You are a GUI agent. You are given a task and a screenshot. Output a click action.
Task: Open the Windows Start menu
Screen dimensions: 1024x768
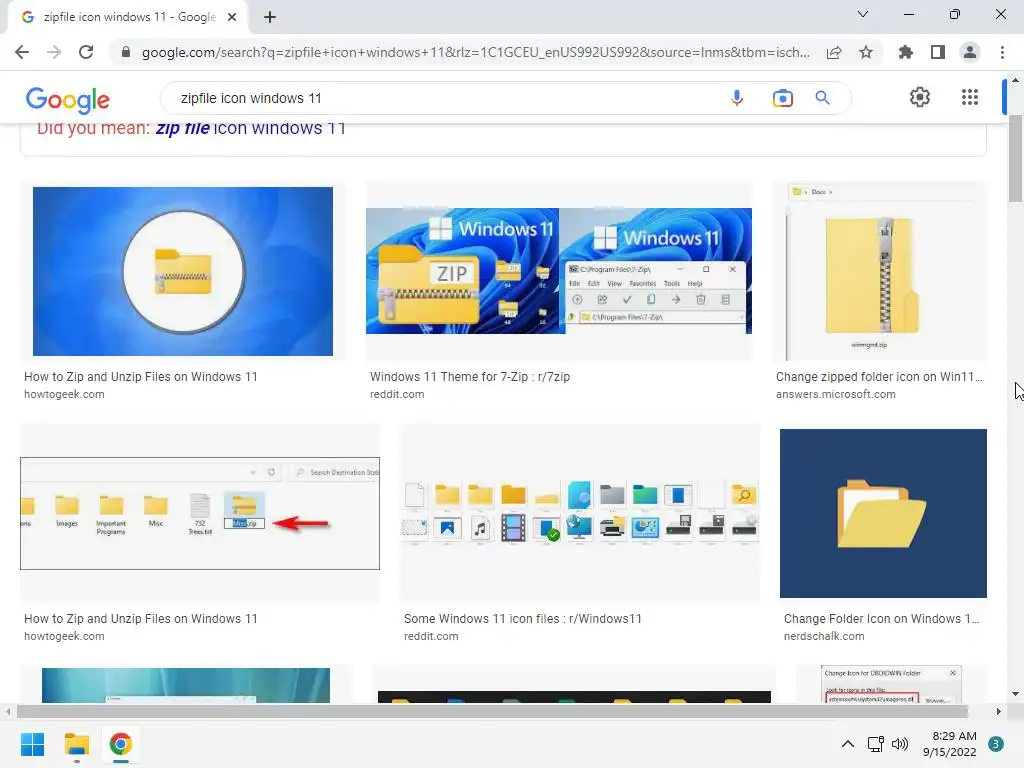point(32,744)
